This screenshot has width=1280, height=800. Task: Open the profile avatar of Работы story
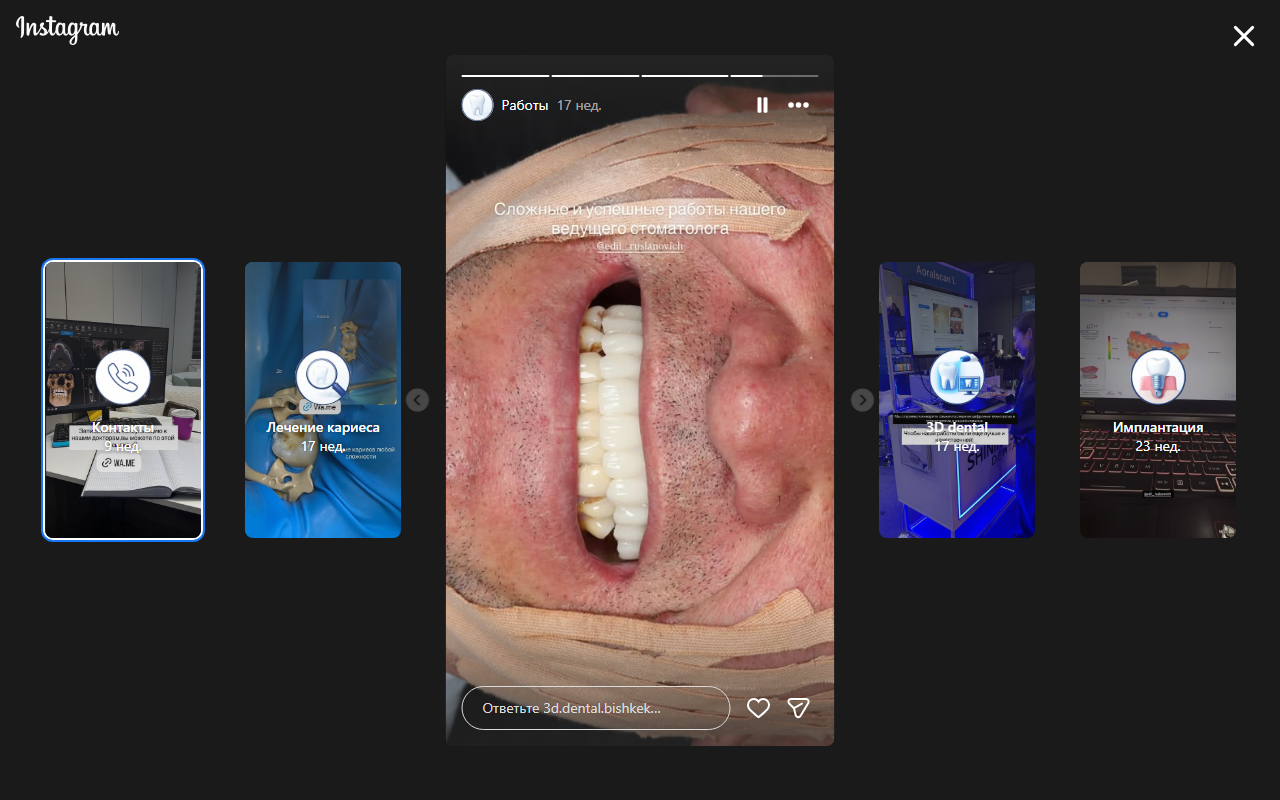tap(477, 105)
